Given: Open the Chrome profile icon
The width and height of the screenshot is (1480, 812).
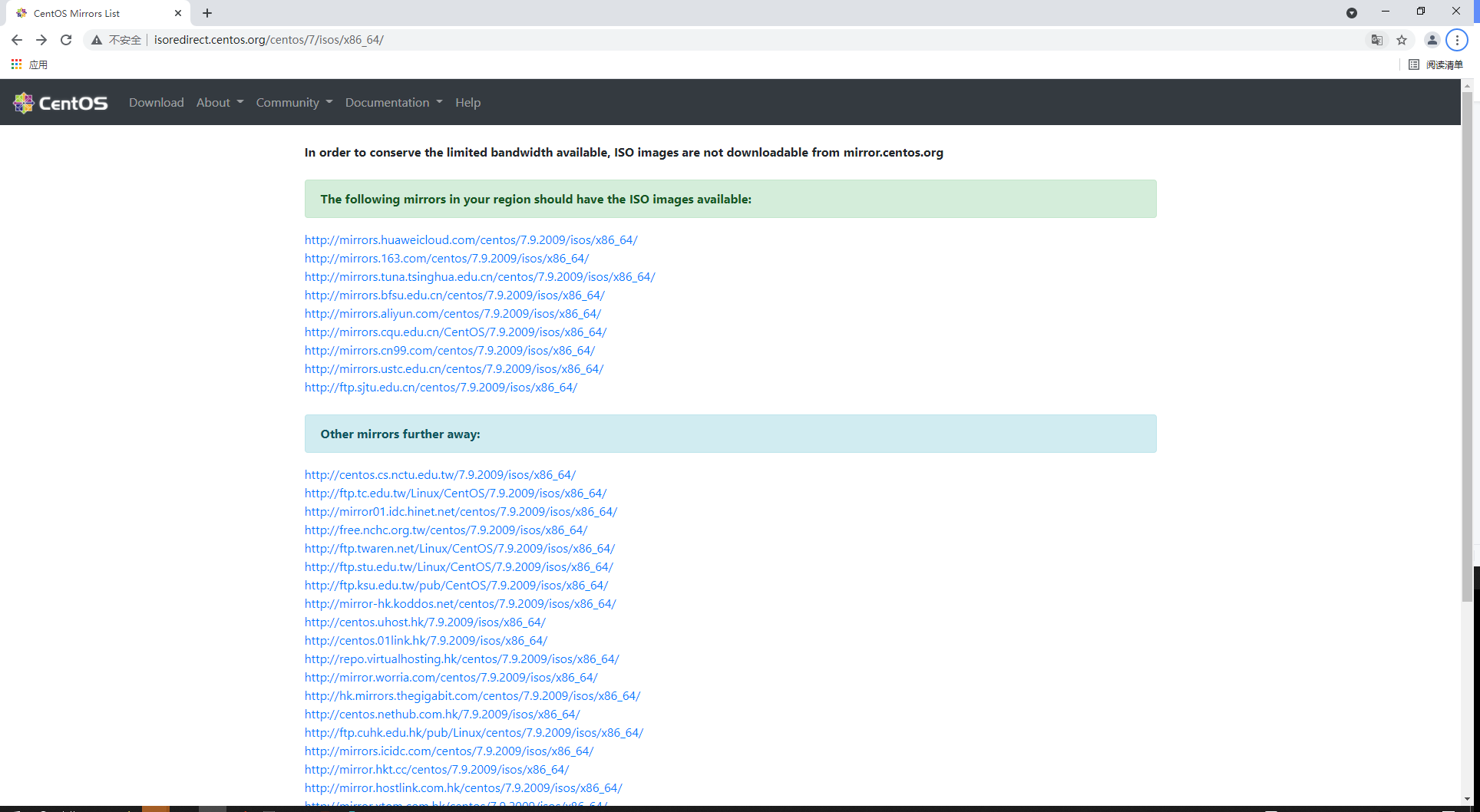Looking at the screenshot, I should (1432, 40).
